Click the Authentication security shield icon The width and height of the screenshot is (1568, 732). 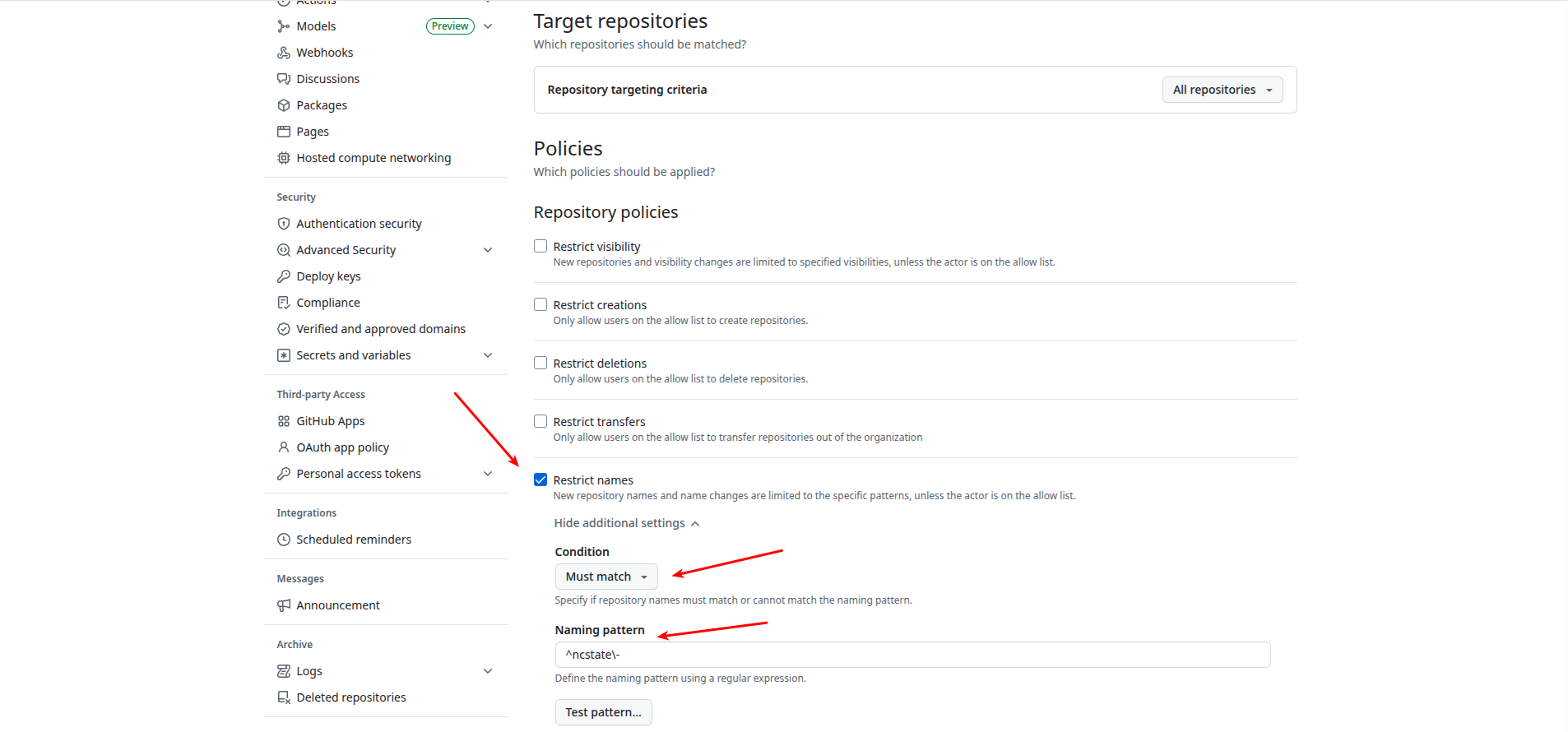click(284, 224)
